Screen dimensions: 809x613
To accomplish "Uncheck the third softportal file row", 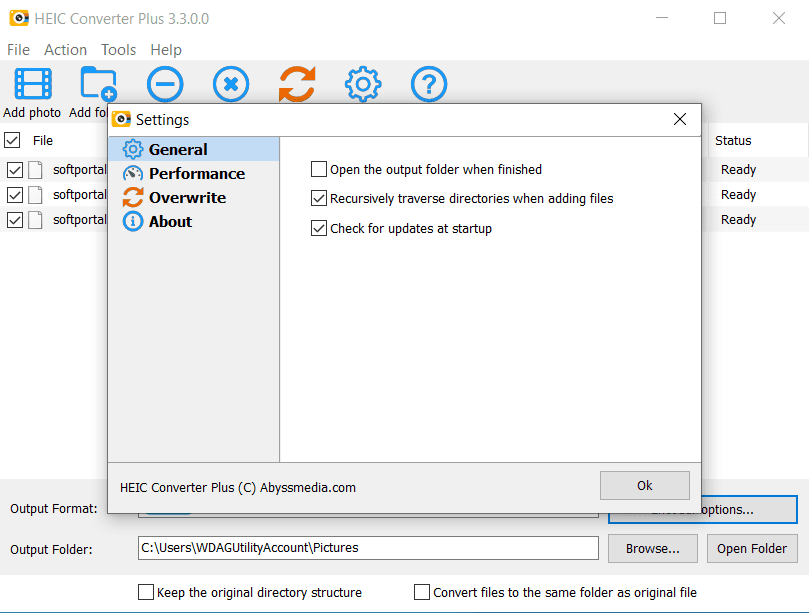I will click(15, 220).
